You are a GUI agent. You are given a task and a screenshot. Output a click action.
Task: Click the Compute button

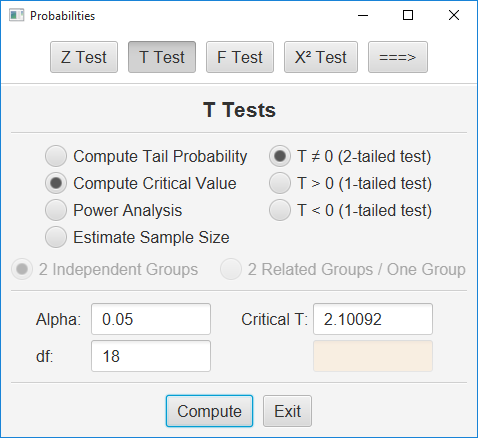[209, 411]
